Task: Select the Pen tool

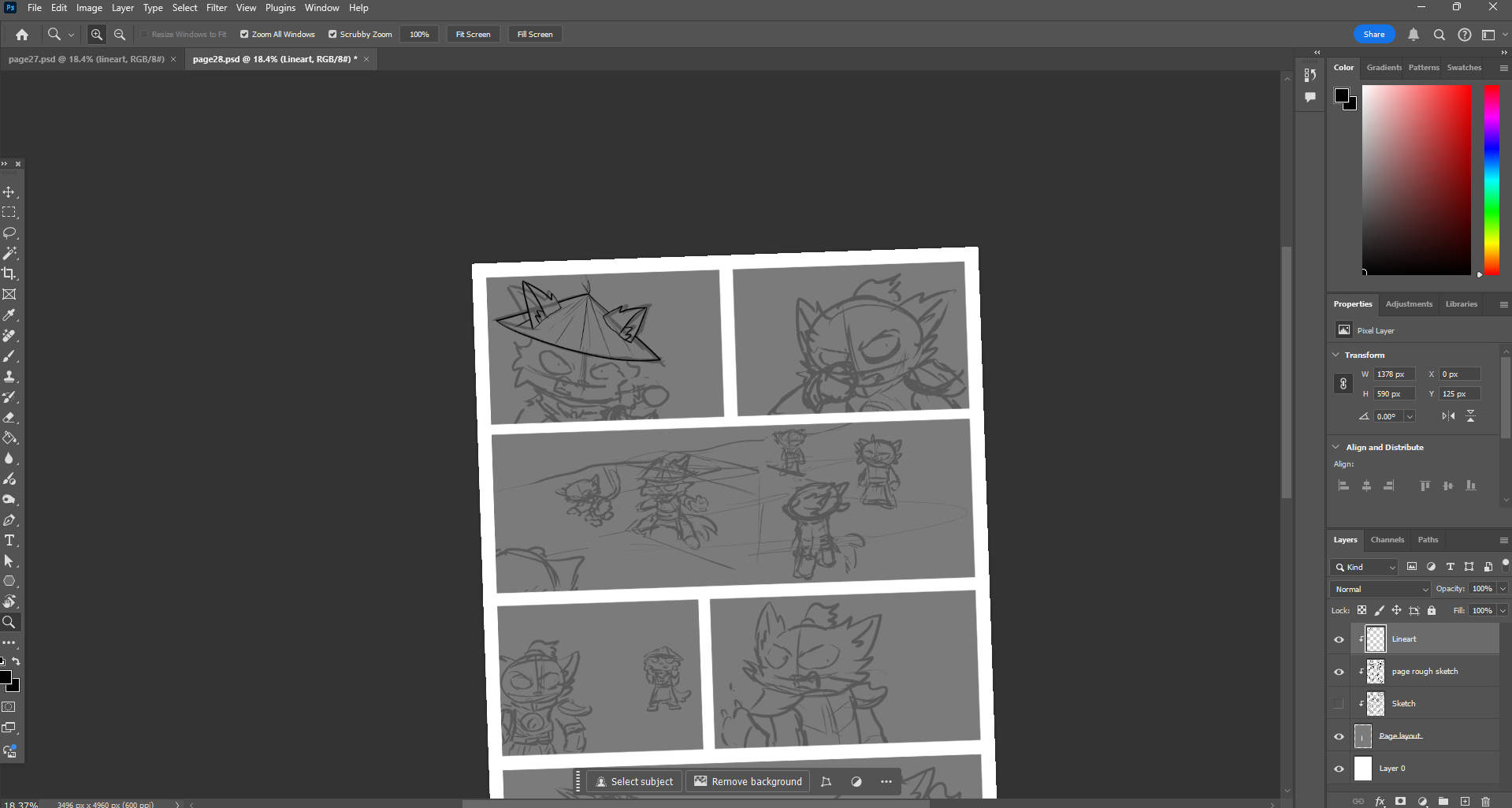Action: coord(9,520)
